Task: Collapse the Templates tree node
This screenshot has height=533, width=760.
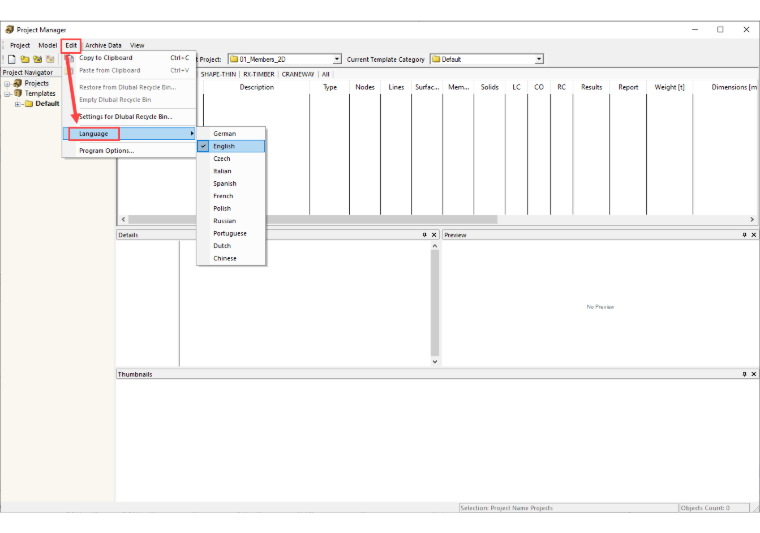Action: tap(7, 94)
